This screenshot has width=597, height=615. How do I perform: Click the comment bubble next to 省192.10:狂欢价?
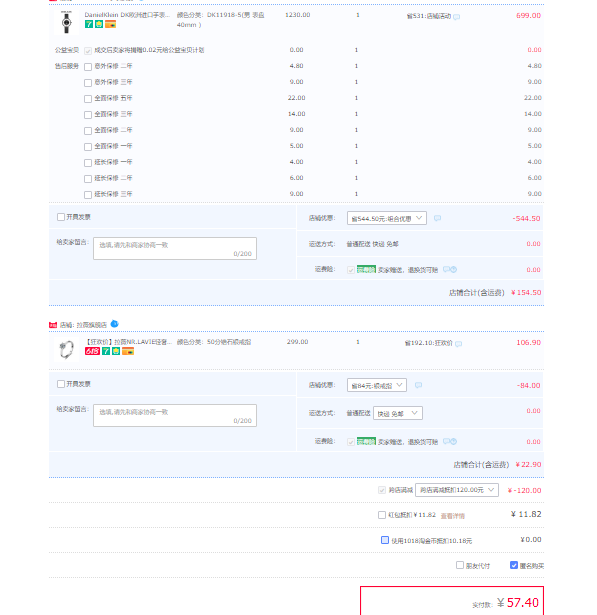459,344
